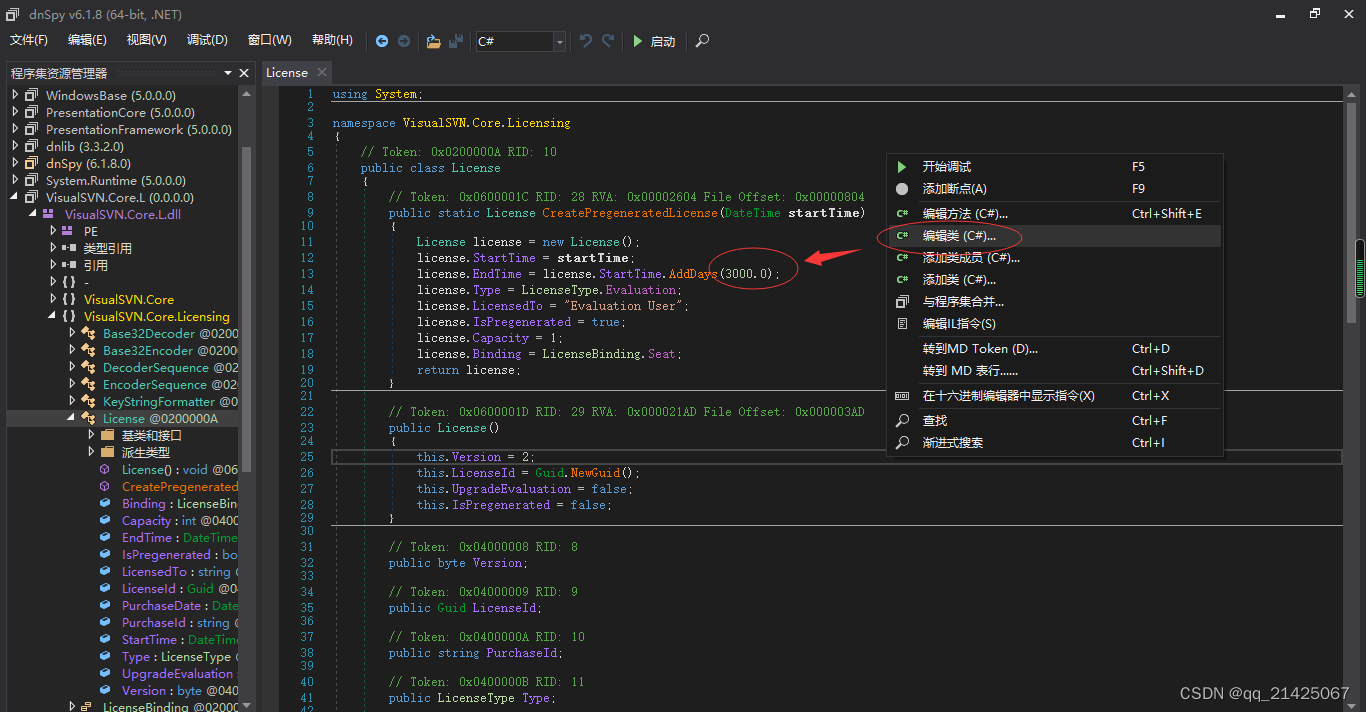The width and height of the screenshot is (1366, 712).
Task: Start debugging via the green Start button
Action: 652,41
